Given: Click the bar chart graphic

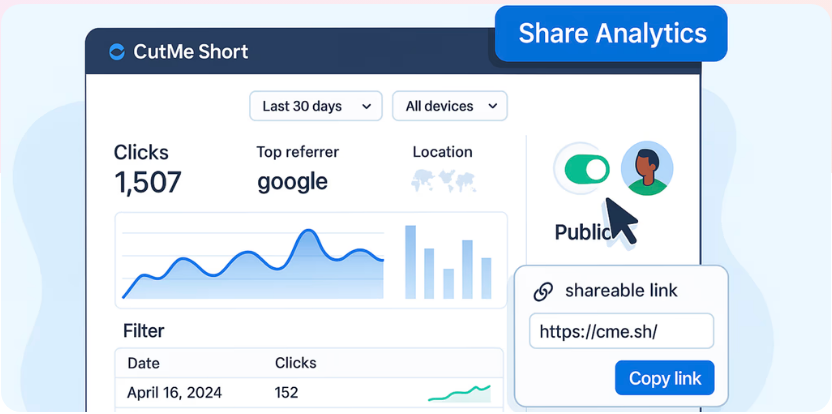Looking at the screenshot, I should coord(448,262).
